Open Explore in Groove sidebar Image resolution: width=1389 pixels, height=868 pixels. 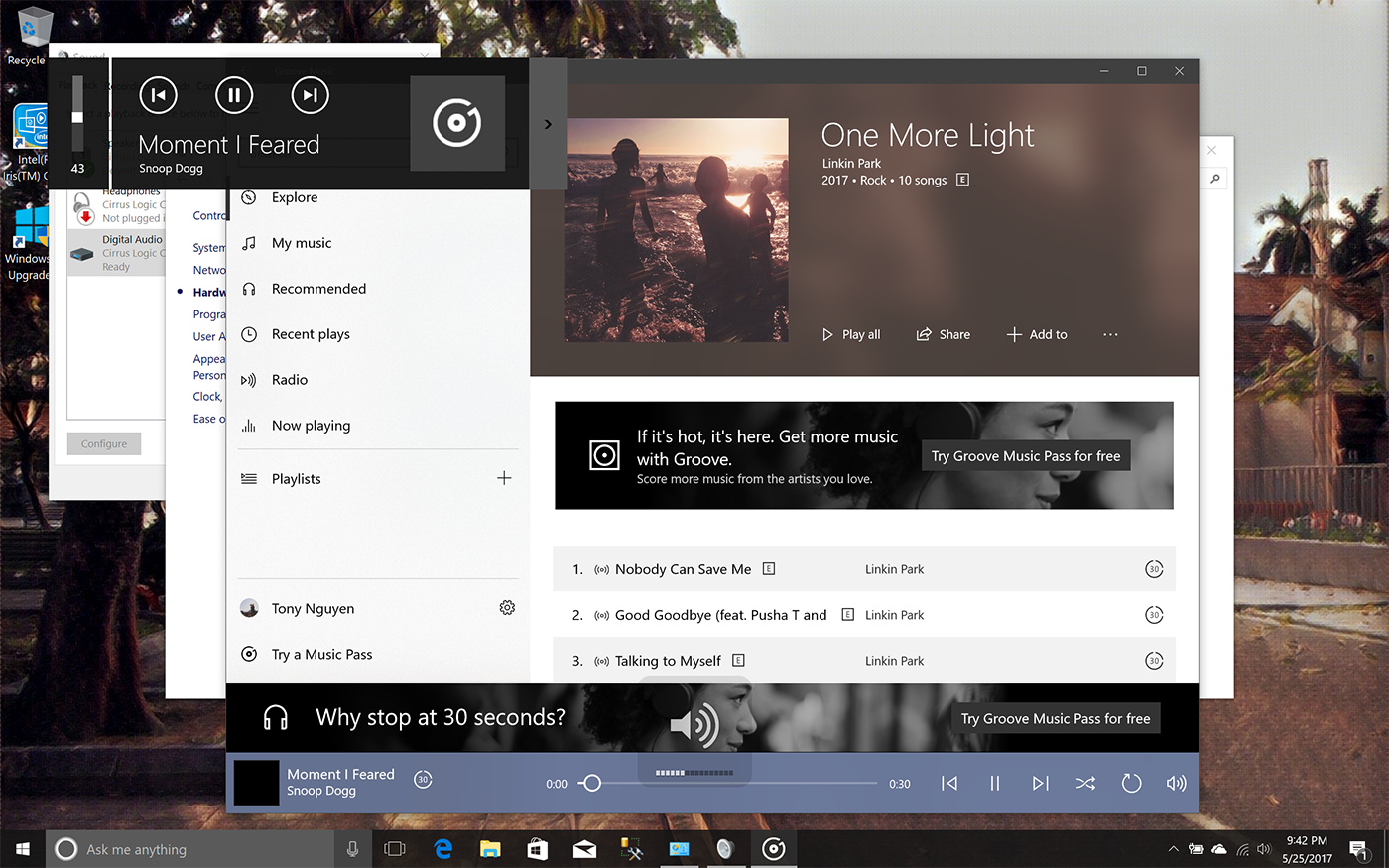pos(295,197)
